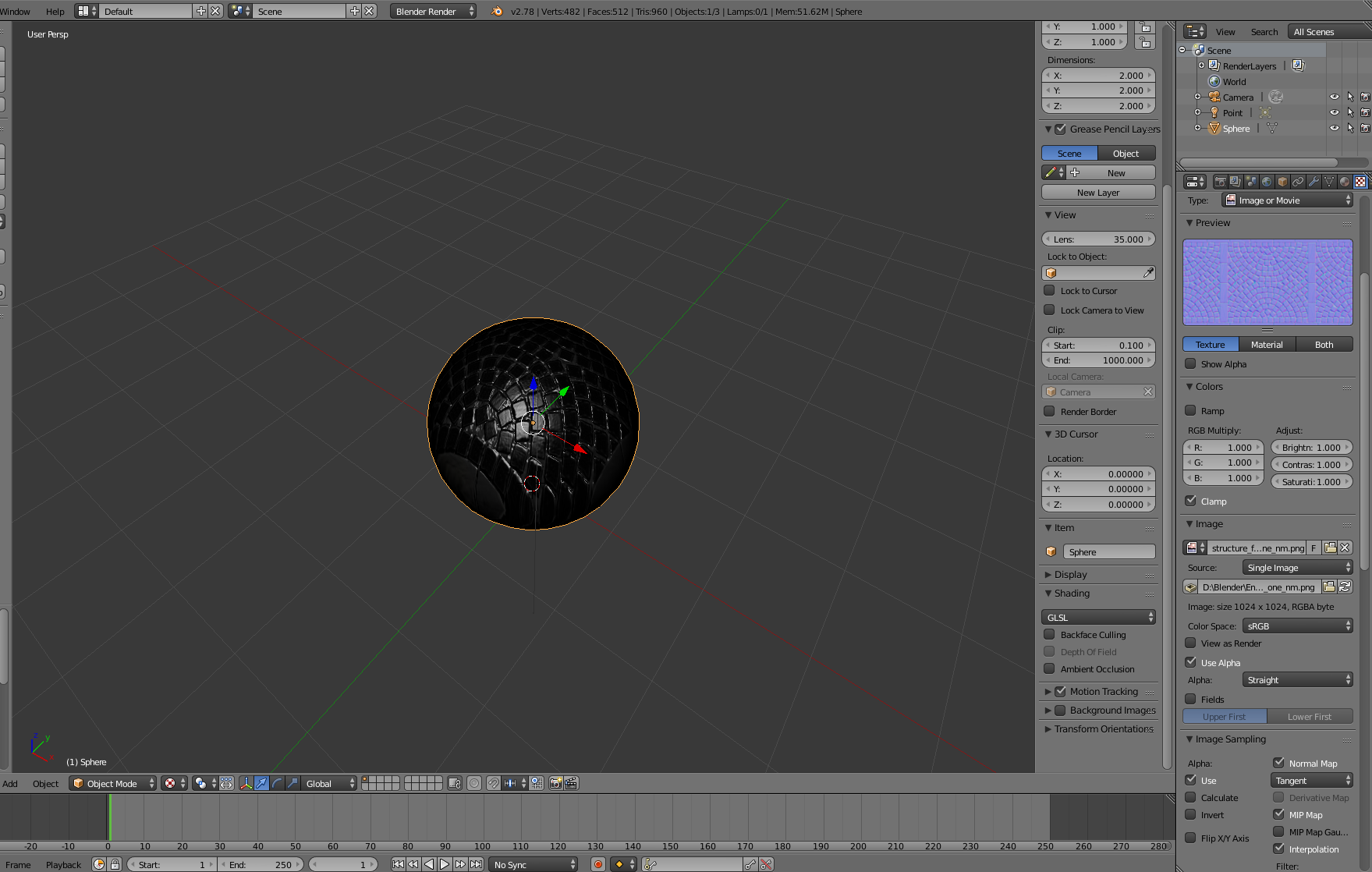Open the Material properties tab (sphere icon)
The image size is (1372, 872).
tap(1345, 182)
